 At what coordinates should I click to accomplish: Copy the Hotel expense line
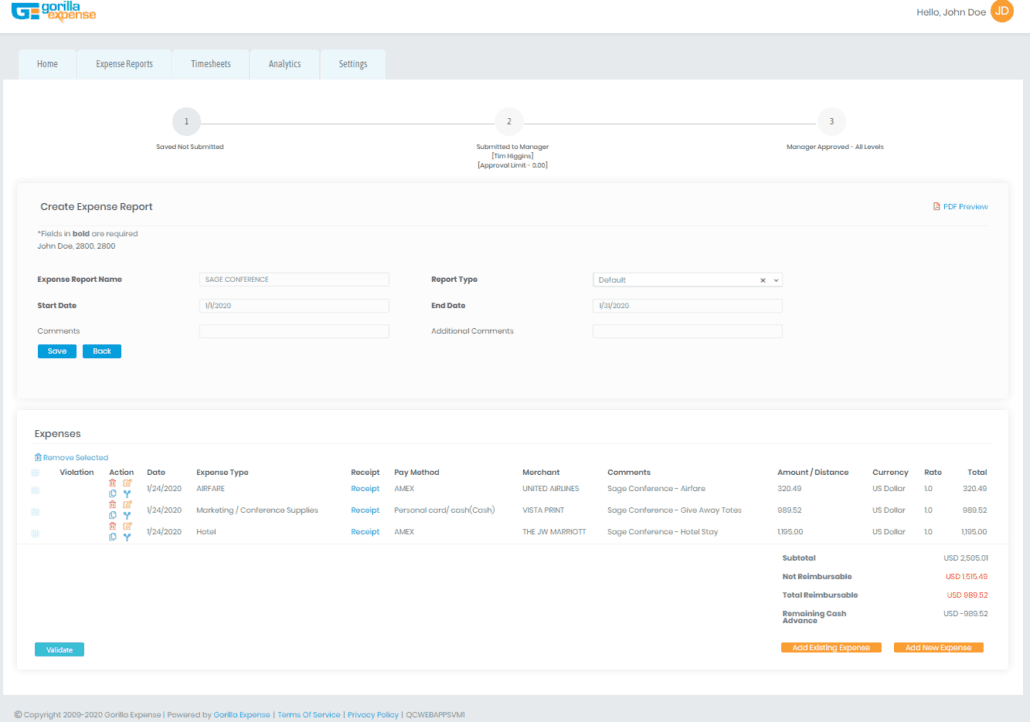(x=112, y=536)
